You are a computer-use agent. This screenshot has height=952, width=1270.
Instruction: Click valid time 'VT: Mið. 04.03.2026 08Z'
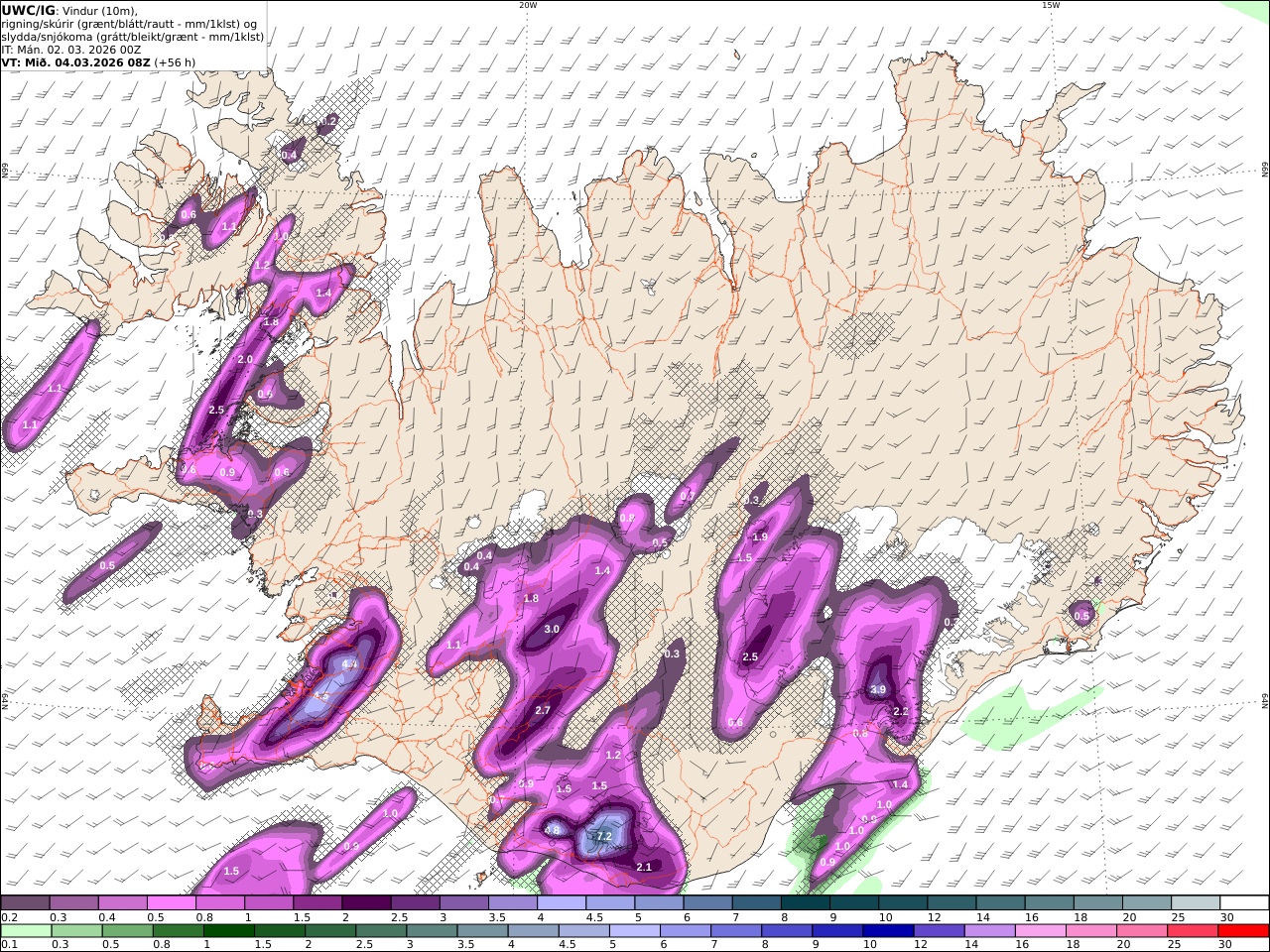[x=75, y=61]
